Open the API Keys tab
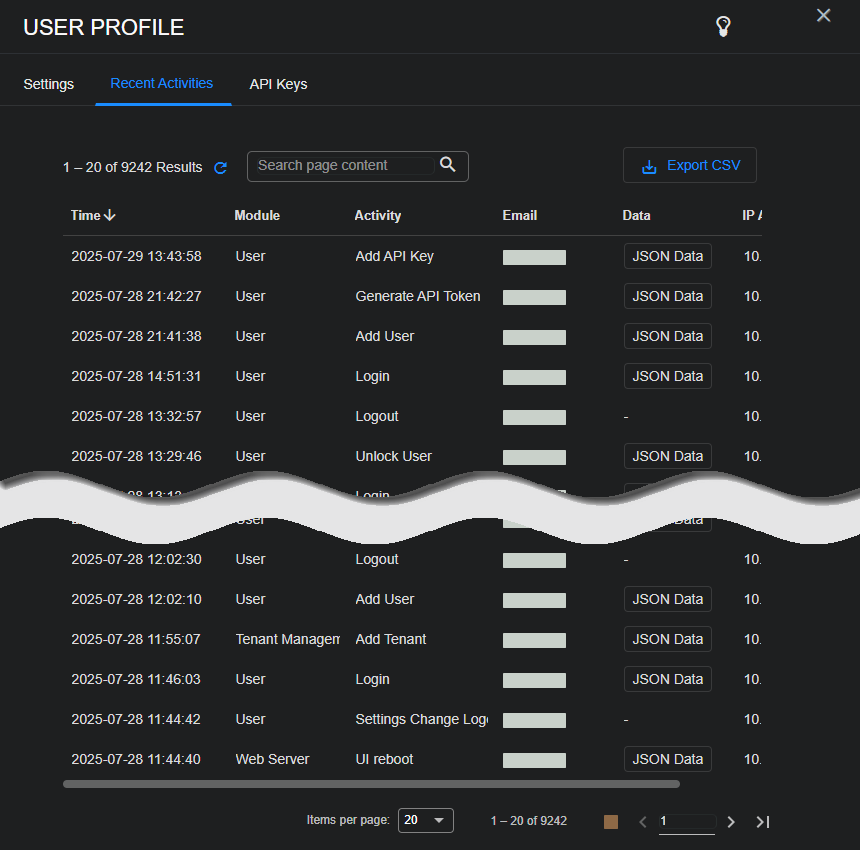The width and height of the screenshot is (860, 850). pyautogui.click(x=278, y=84)
